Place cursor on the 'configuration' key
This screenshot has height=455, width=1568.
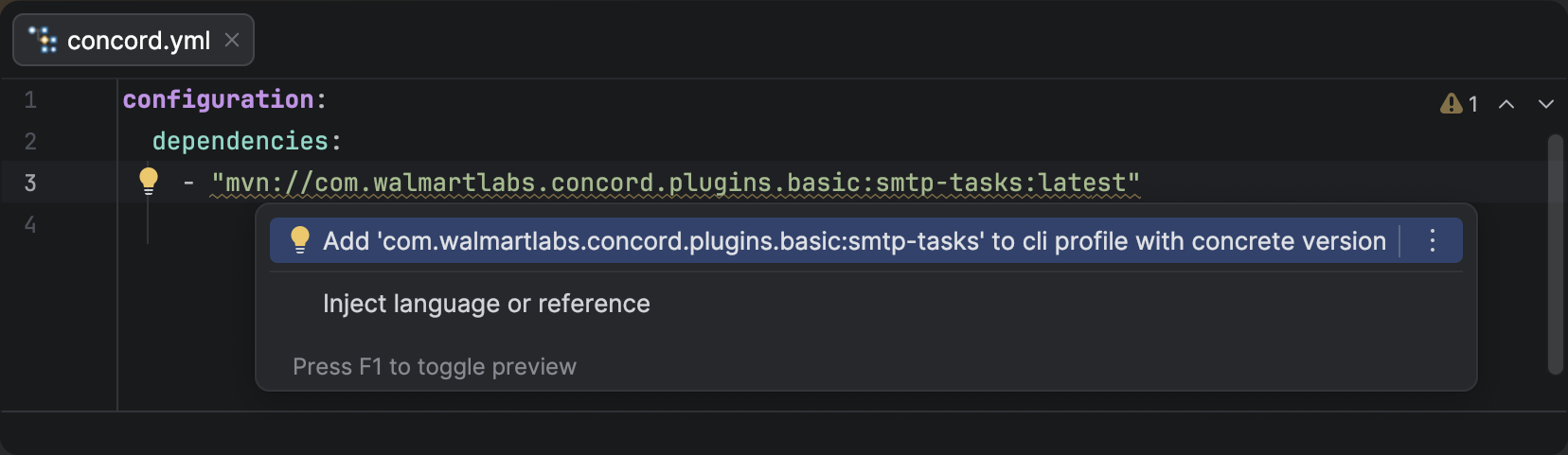click(218, 99)
